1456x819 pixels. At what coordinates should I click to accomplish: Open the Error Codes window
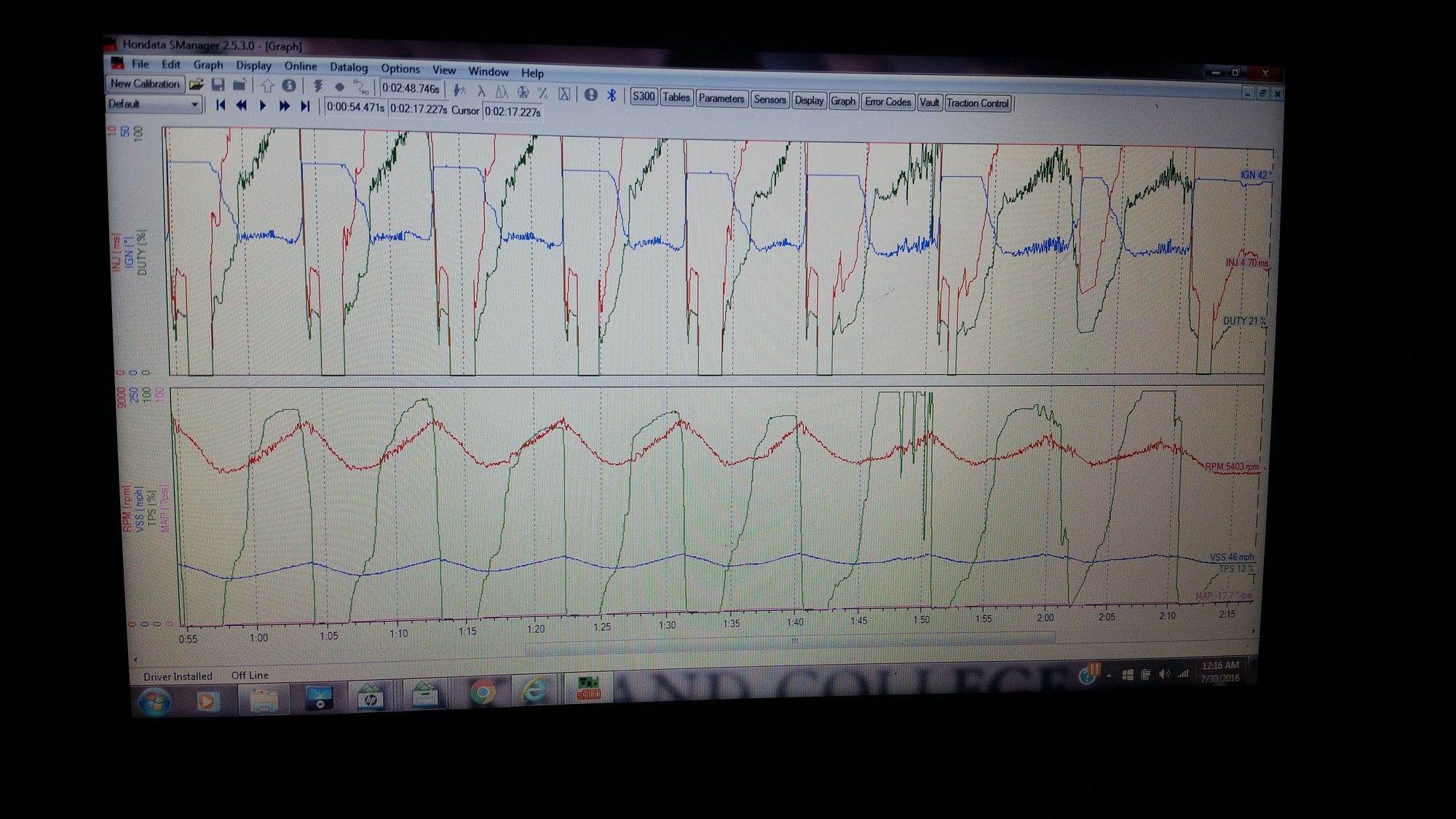click(x=887, y=102)
